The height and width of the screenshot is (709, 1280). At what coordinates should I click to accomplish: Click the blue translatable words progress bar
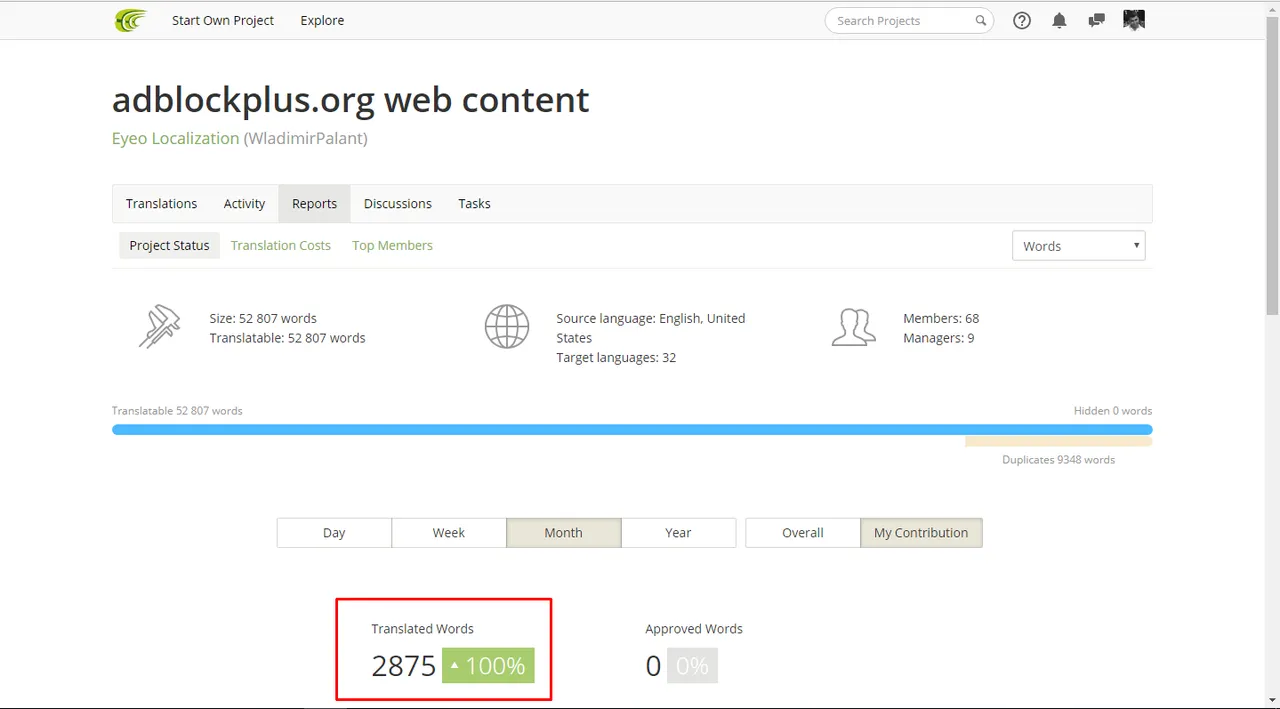[x=632, y=429]
